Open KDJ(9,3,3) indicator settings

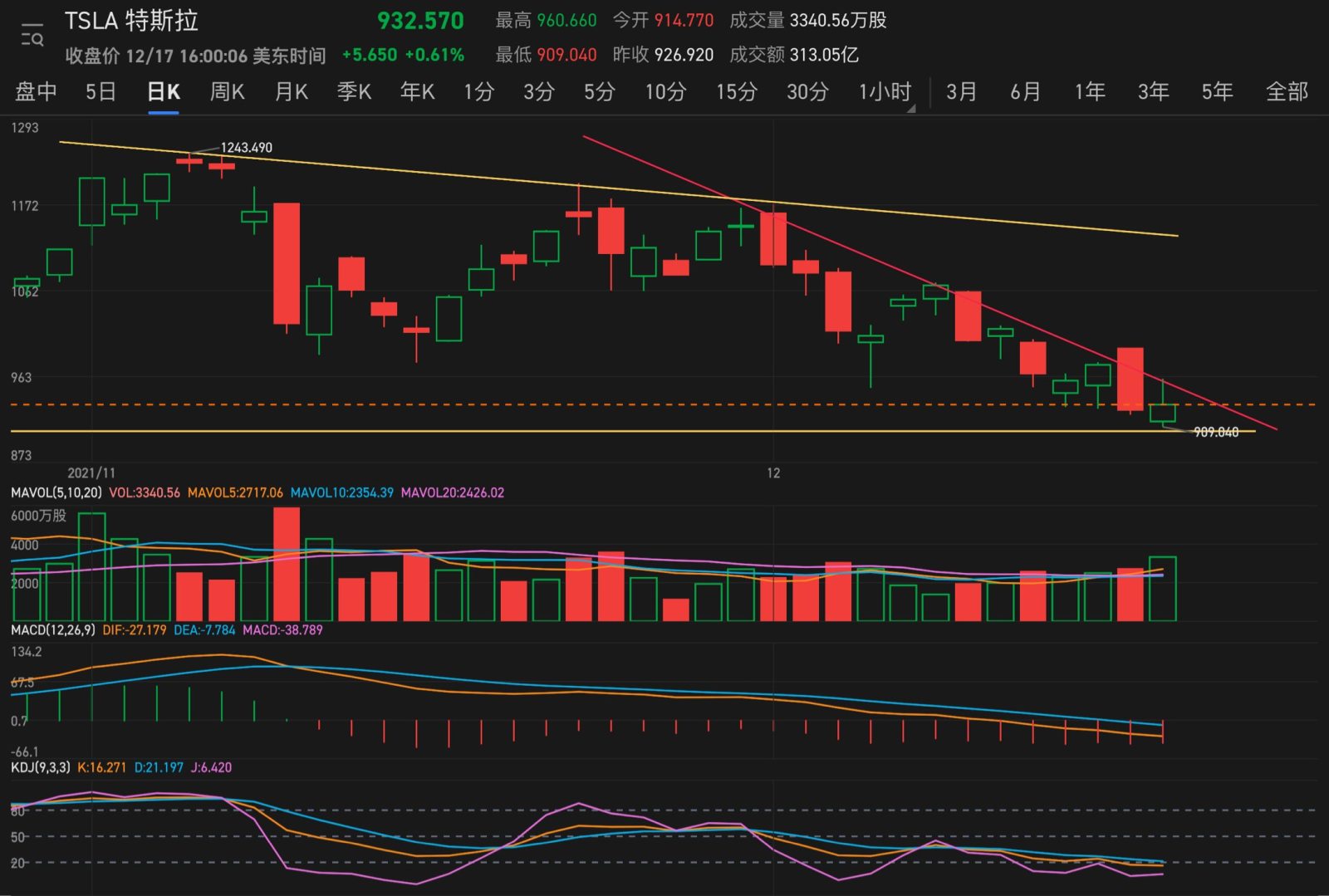(x=41, y=767)
